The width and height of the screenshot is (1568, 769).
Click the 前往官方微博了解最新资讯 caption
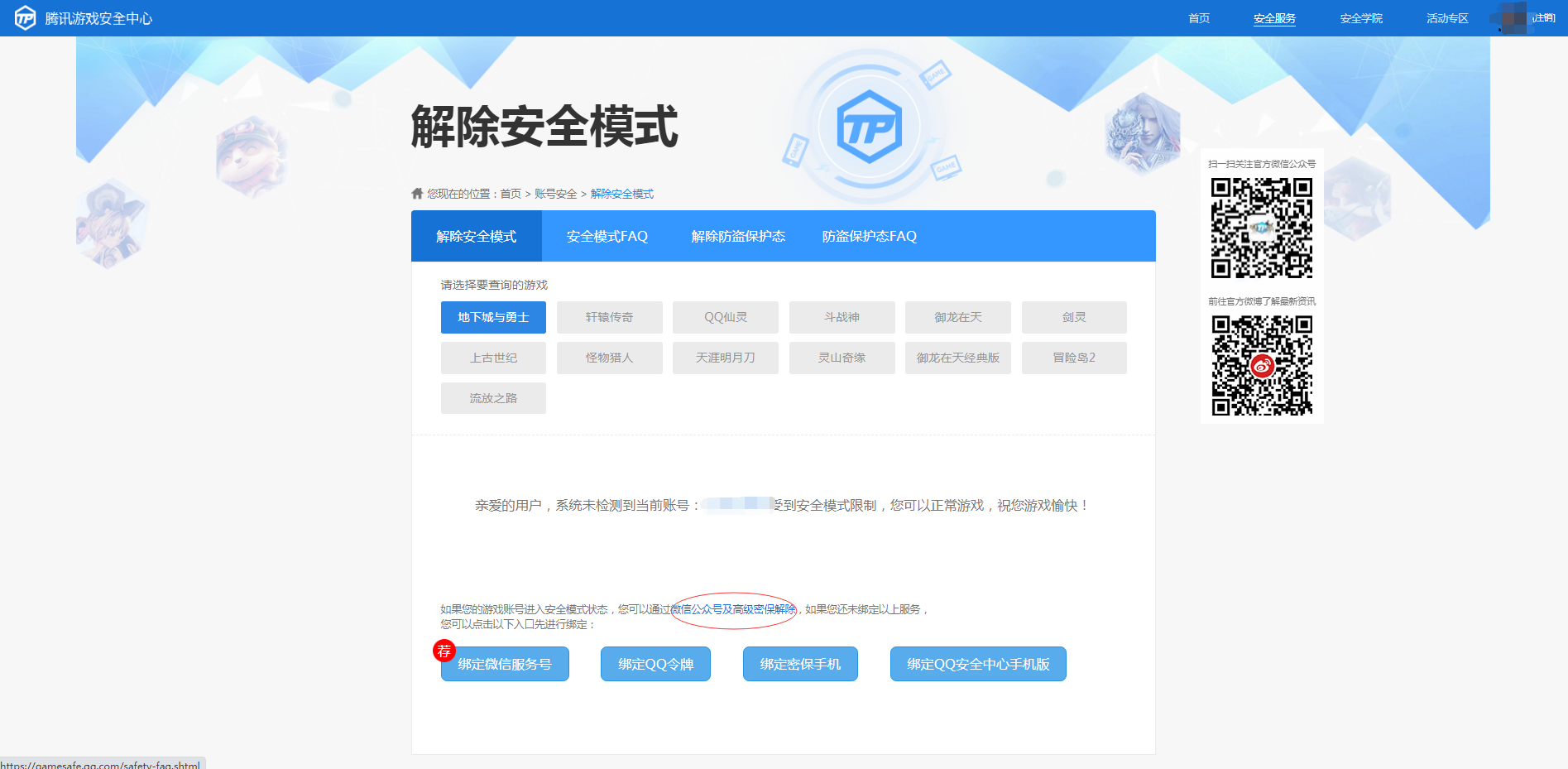[x=1262, y=301]
